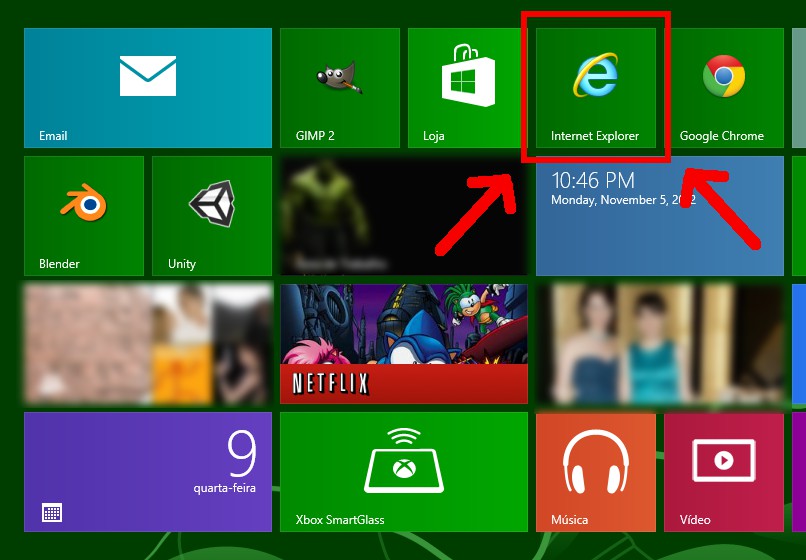Click the NETFLIX logo text
This screenshot has width=806, height=560.
point(331,384)
